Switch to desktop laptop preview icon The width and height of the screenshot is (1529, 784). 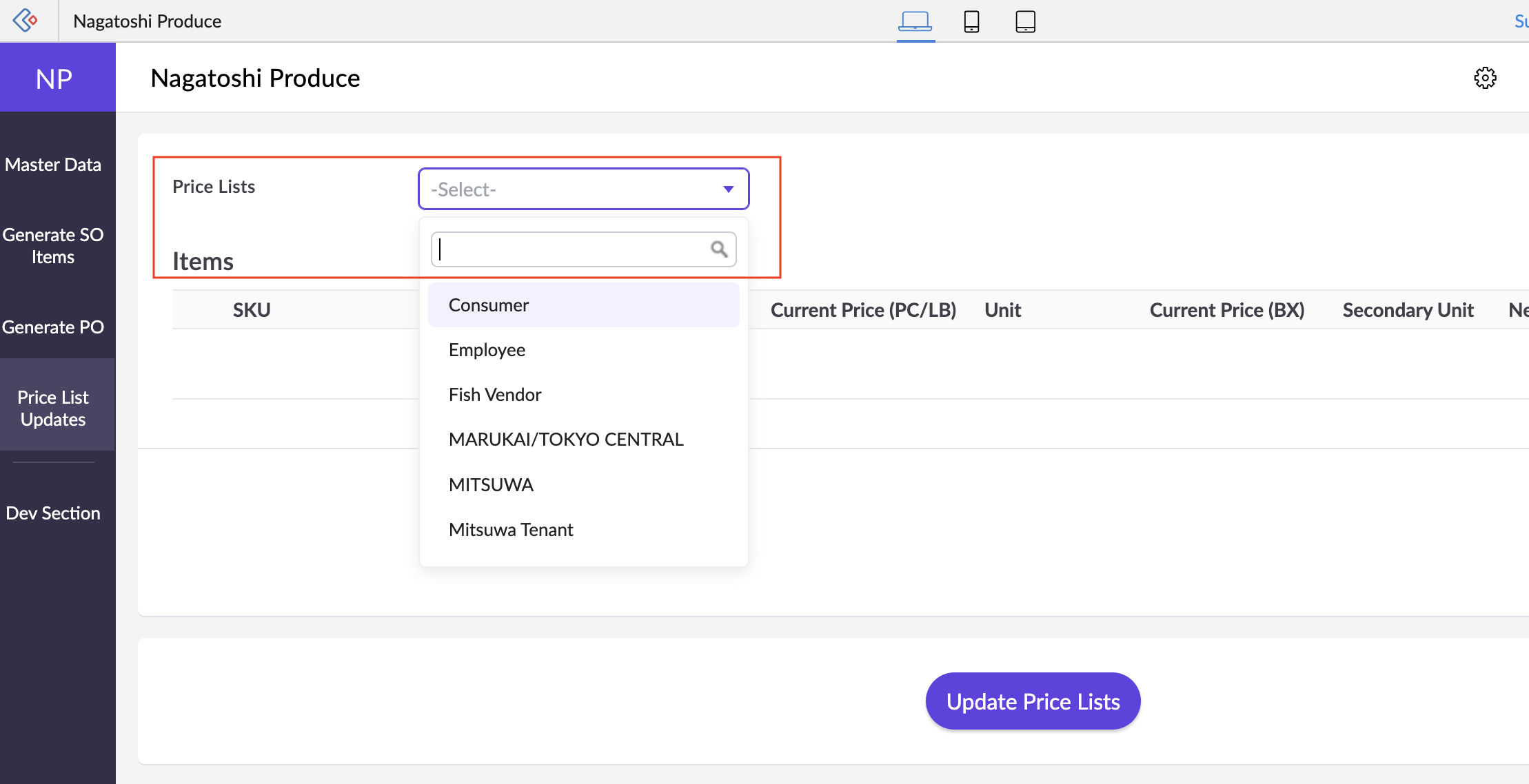[x=915, y=21]
